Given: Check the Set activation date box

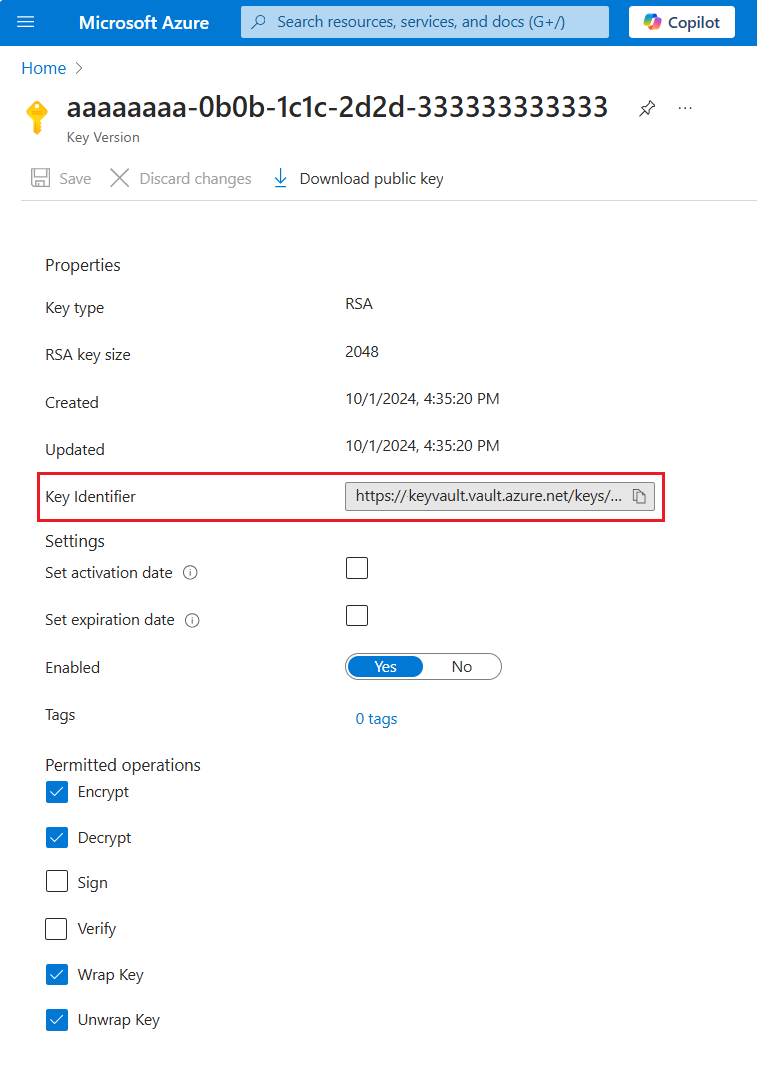Looking at the screenshot, I should pyautogui.click(x=357, y=567).
